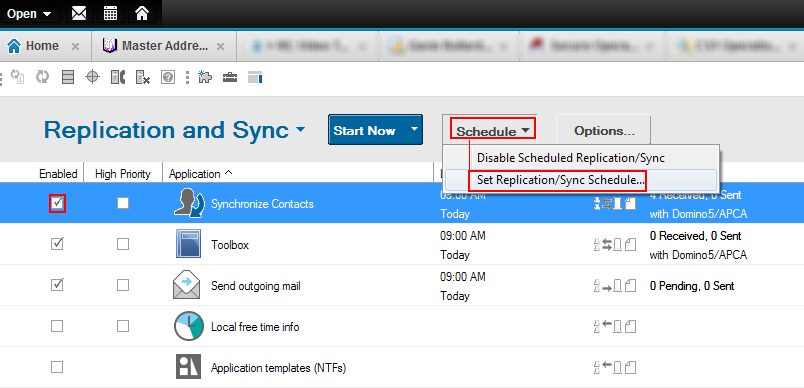
Task: Click the High Priority column header
Action: 123,174
